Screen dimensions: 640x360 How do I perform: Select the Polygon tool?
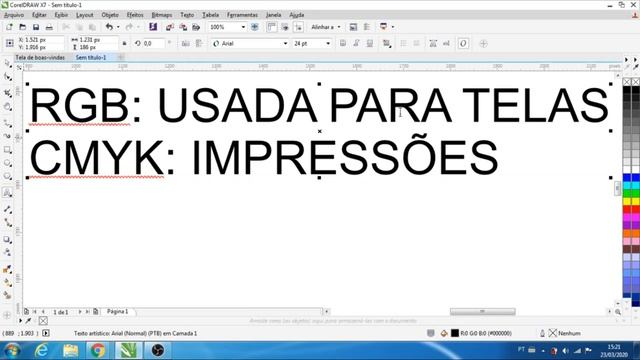click(8, 176)
